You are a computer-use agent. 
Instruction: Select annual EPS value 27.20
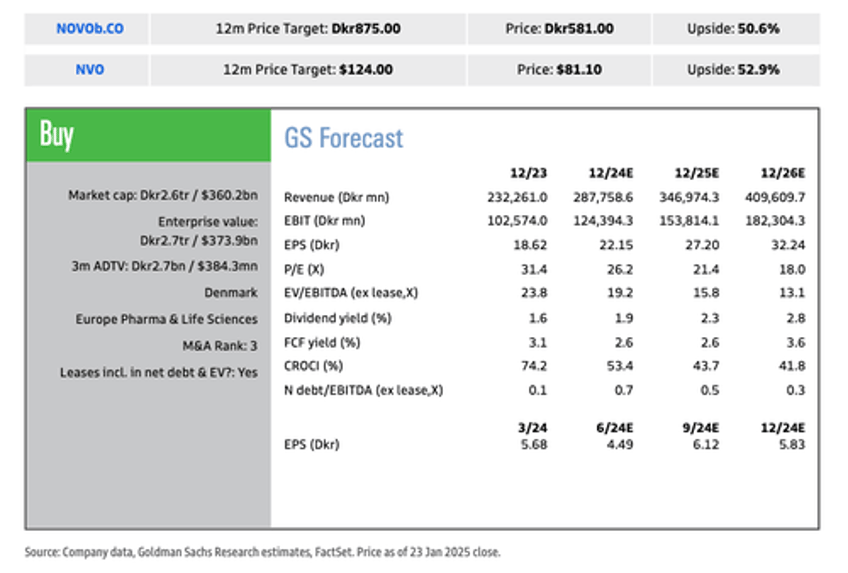click(702, 245)
